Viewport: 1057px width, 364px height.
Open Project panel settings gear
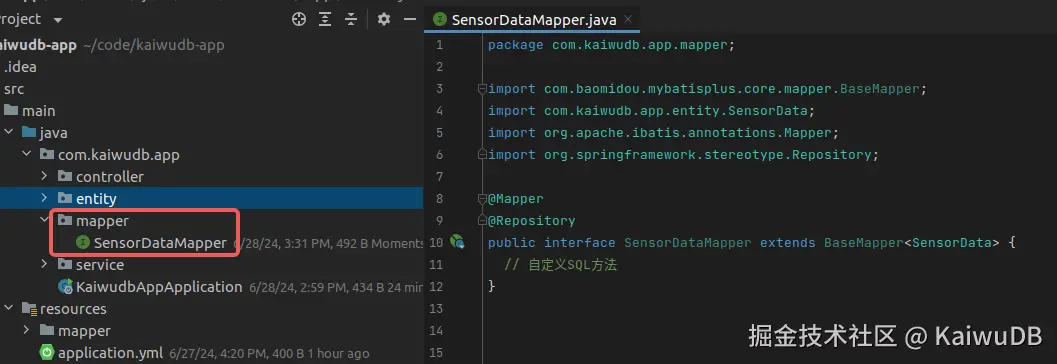384,20
